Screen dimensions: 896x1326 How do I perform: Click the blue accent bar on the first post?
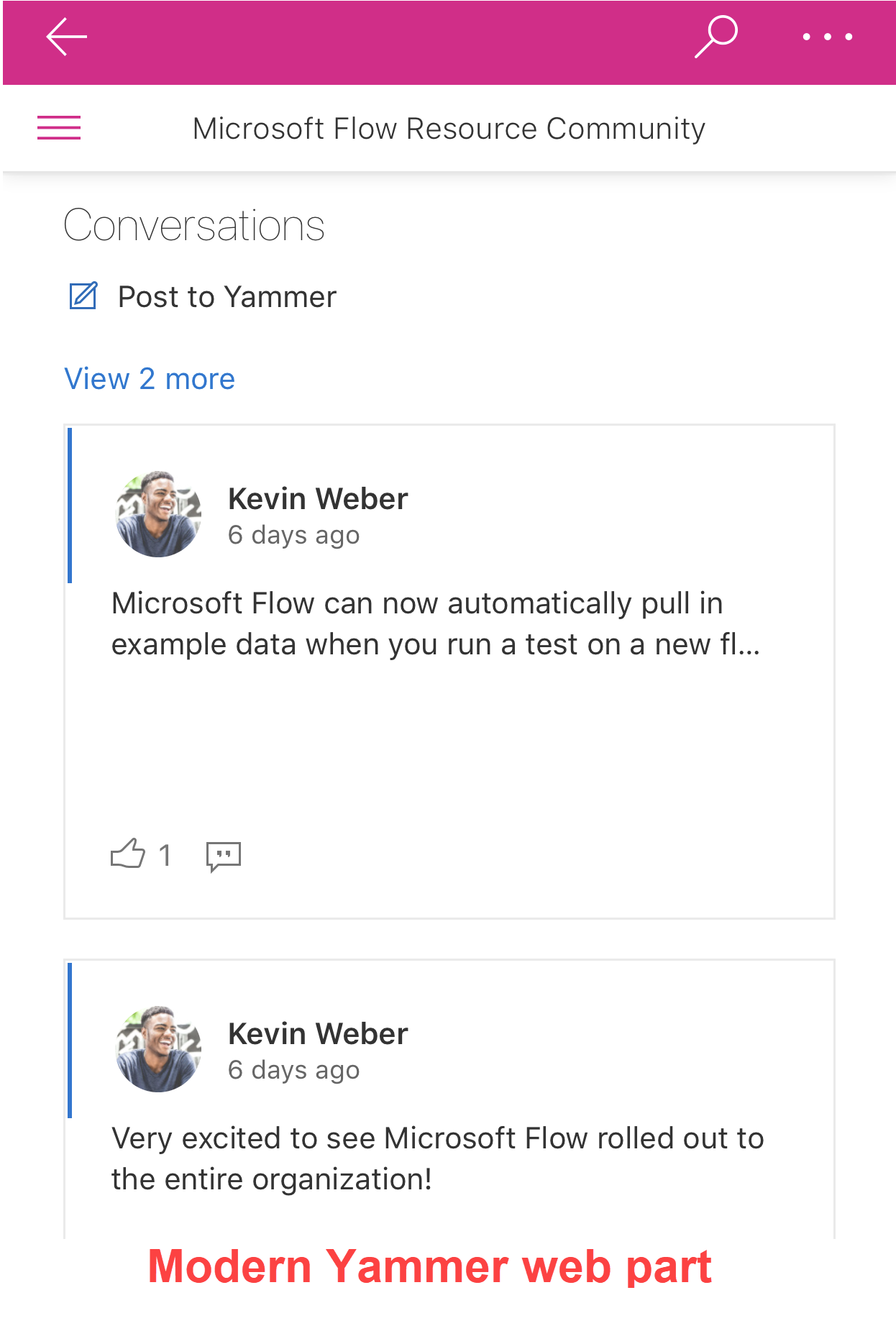point(70,503)
